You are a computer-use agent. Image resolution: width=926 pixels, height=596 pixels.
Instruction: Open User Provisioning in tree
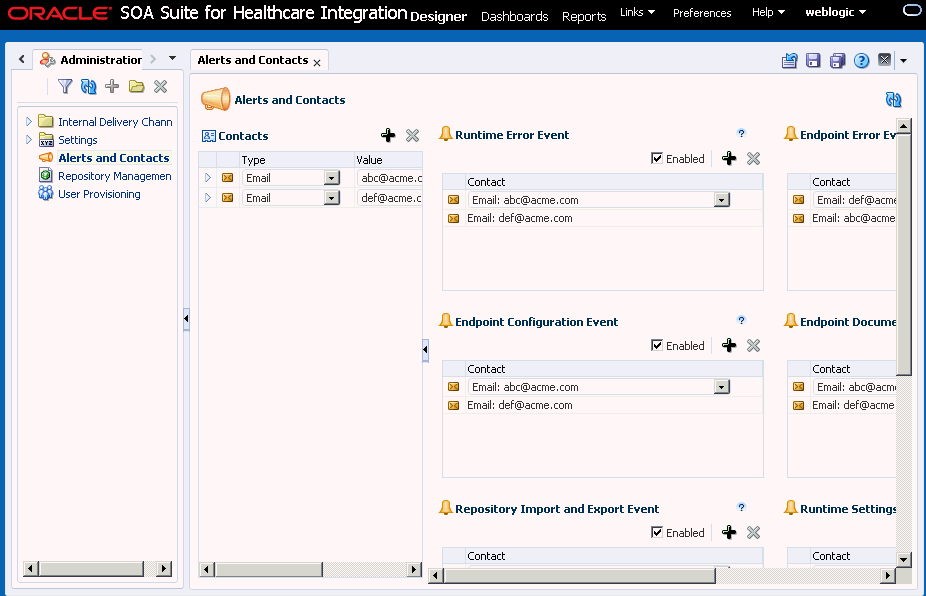tap(99, 194)
